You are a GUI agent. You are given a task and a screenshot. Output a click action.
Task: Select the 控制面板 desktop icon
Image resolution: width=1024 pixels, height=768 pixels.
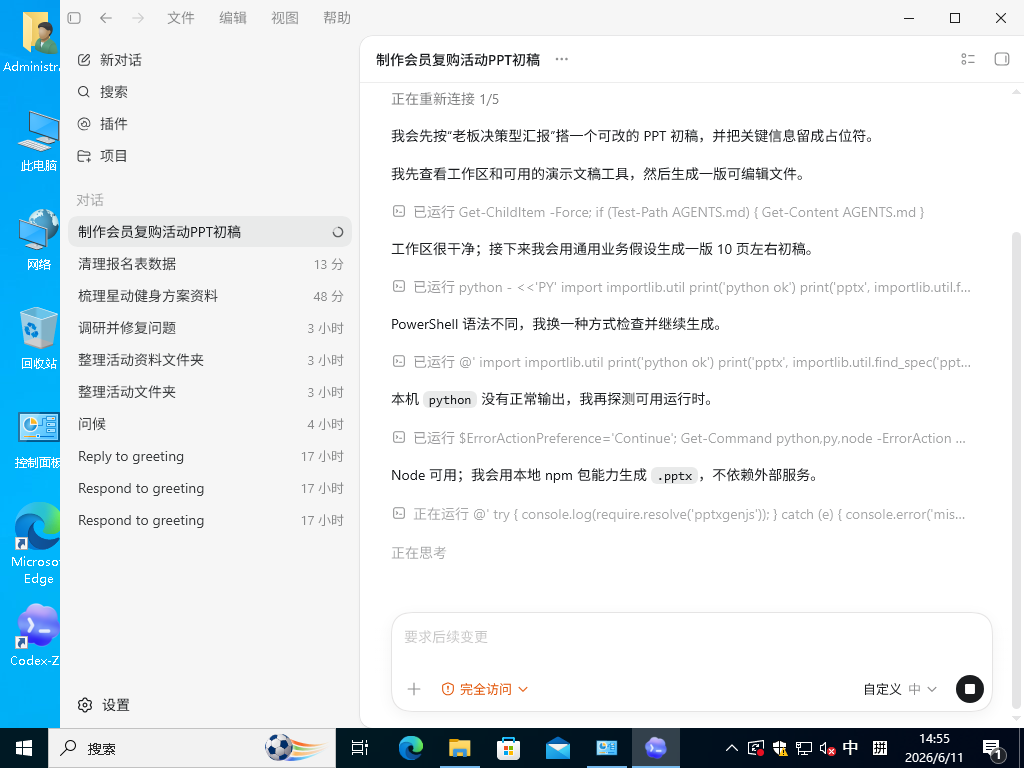point(38,440)
